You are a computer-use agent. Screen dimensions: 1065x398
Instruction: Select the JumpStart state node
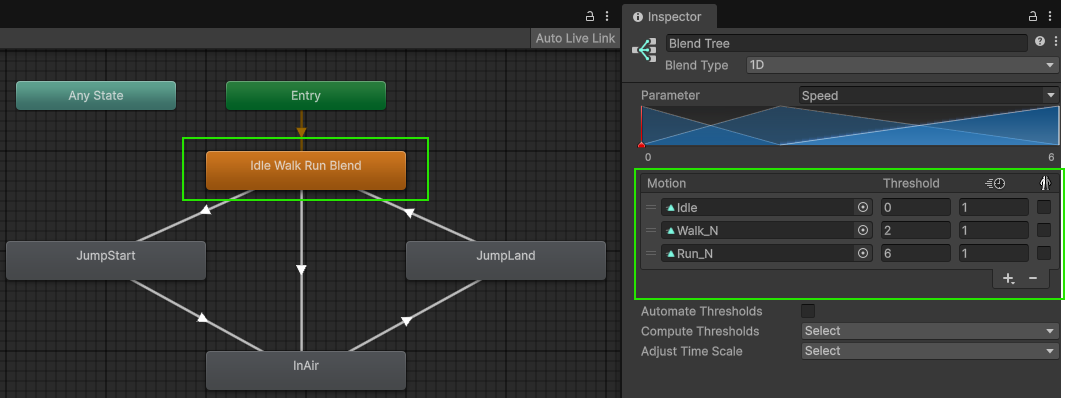pos(106,260)
